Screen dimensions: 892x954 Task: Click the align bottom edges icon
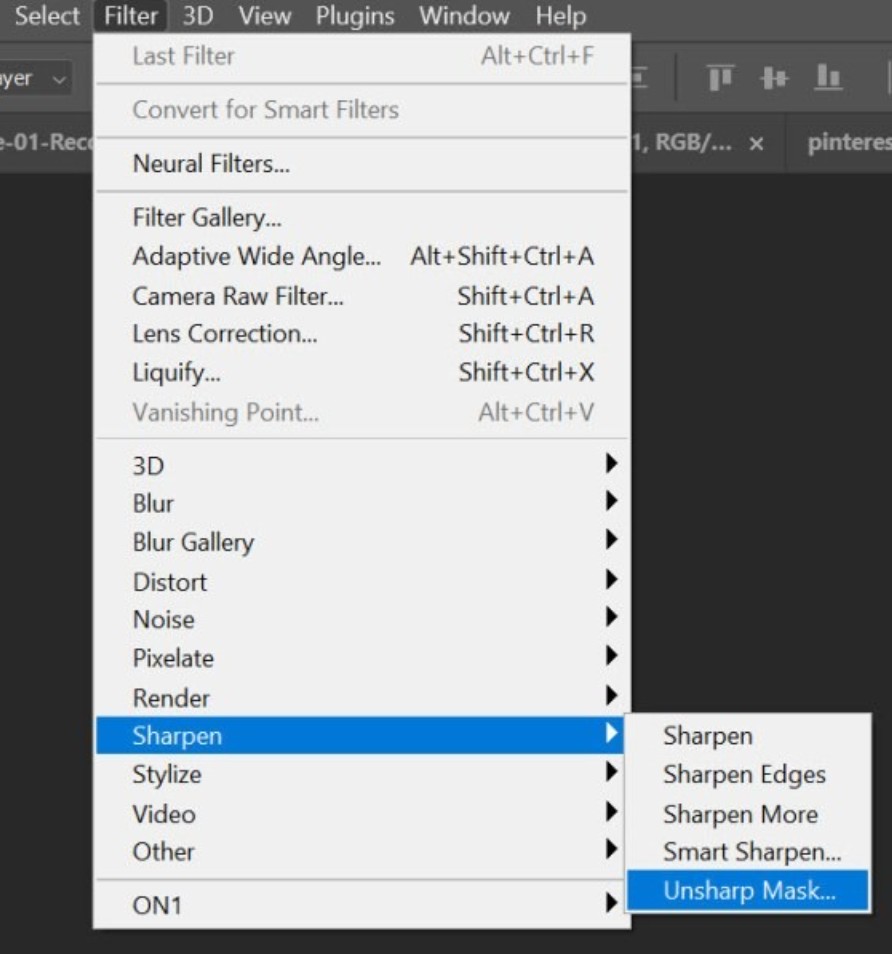point(828,77)
